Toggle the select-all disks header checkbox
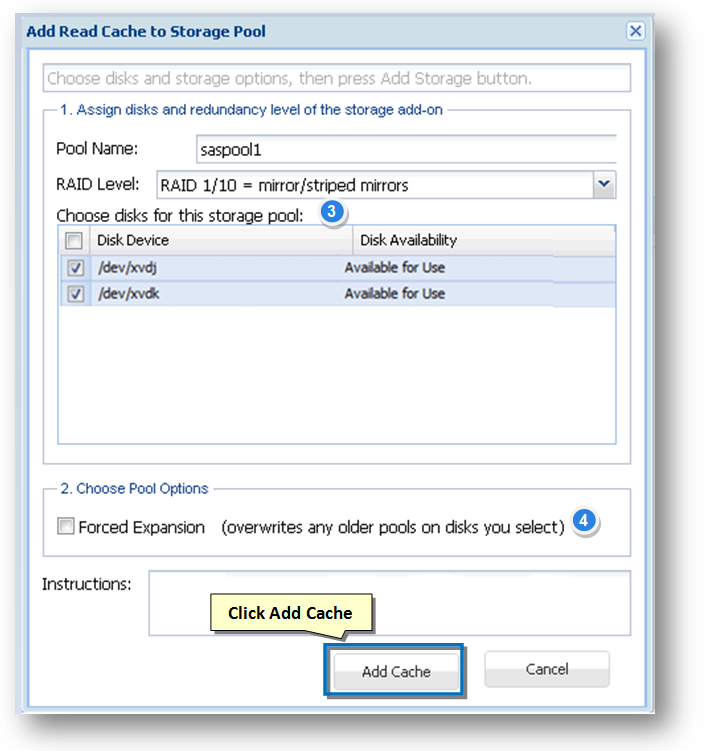Image resolution: width=707 pixels, height=751 pixels. [x=74, y=241]
